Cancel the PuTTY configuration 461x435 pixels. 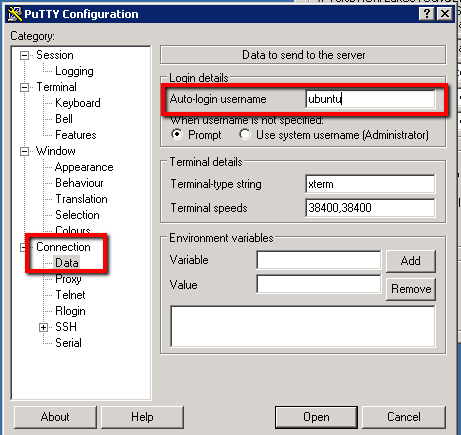click(x=404, y=417)
